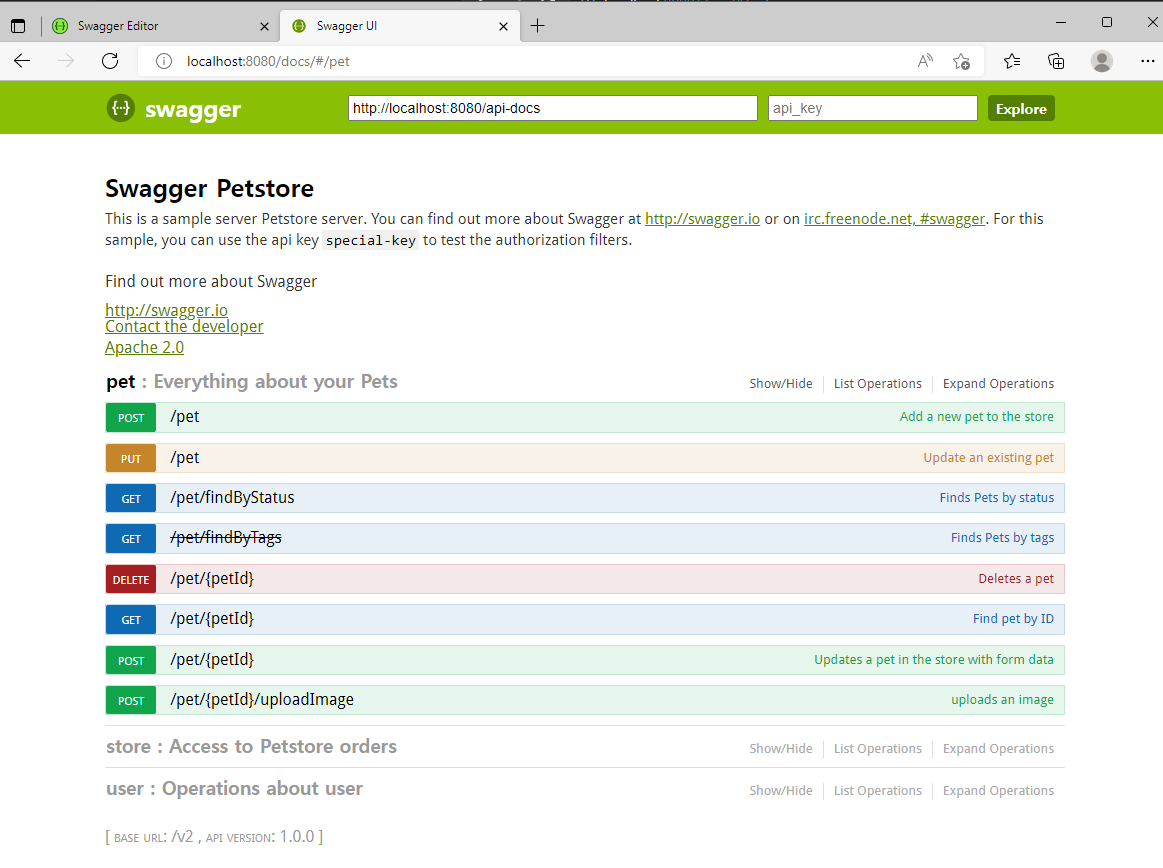Open the http://swagger.io link under Find out more

pyautogui.click(x=166, y=310)
